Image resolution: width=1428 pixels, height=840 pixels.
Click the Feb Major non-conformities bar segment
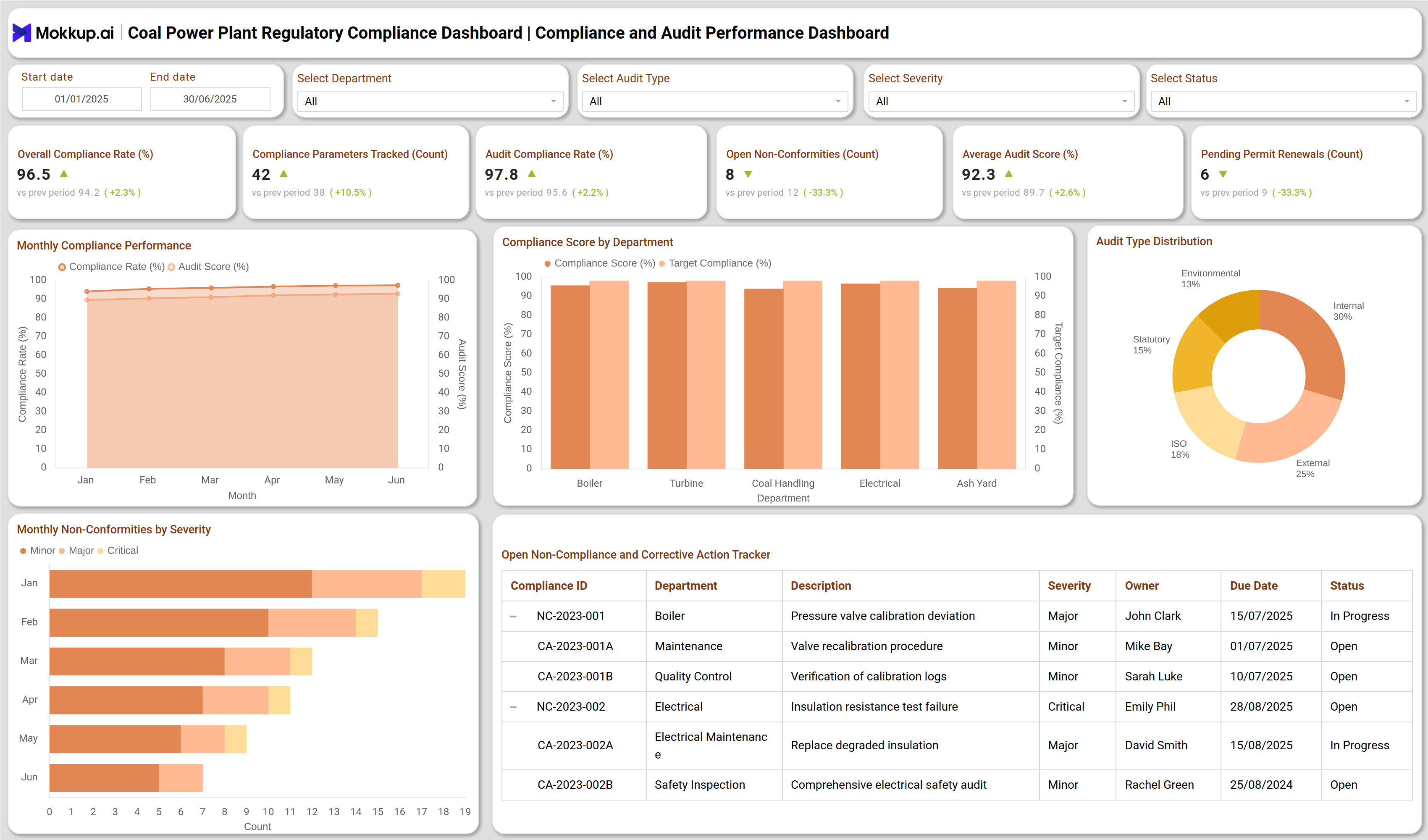312,622
